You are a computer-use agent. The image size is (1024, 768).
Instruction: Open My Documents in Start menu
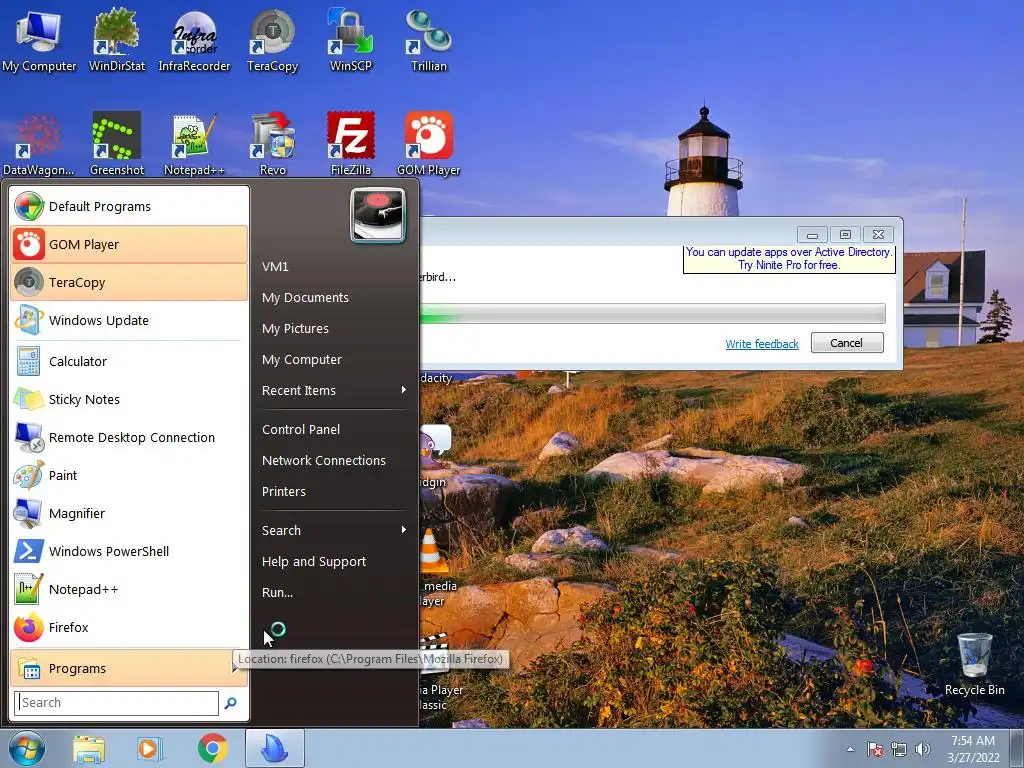click(x=334, y=297)
